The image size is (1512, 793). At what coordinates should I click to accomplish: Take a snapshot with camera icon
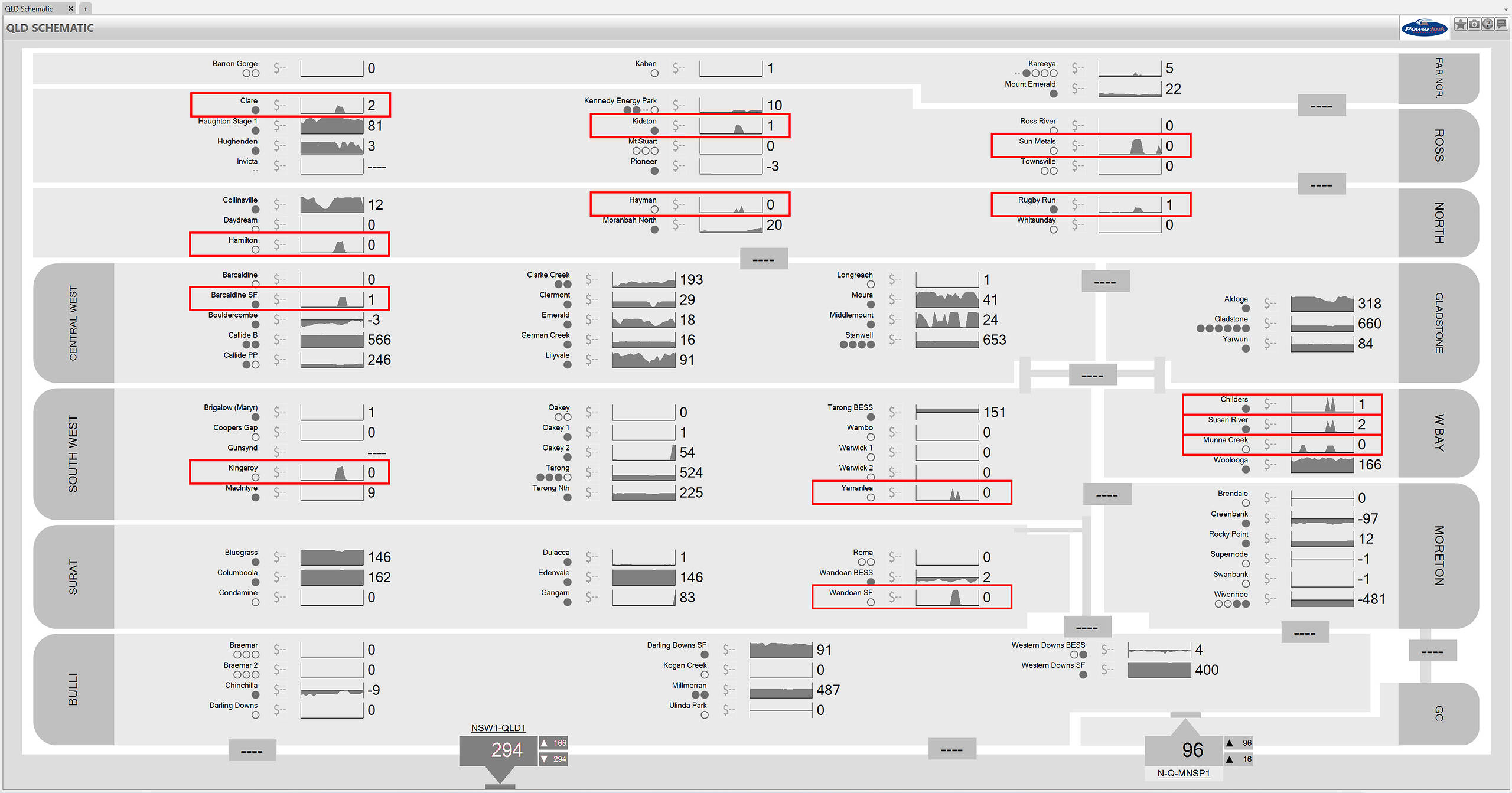tap(1474, 24)
